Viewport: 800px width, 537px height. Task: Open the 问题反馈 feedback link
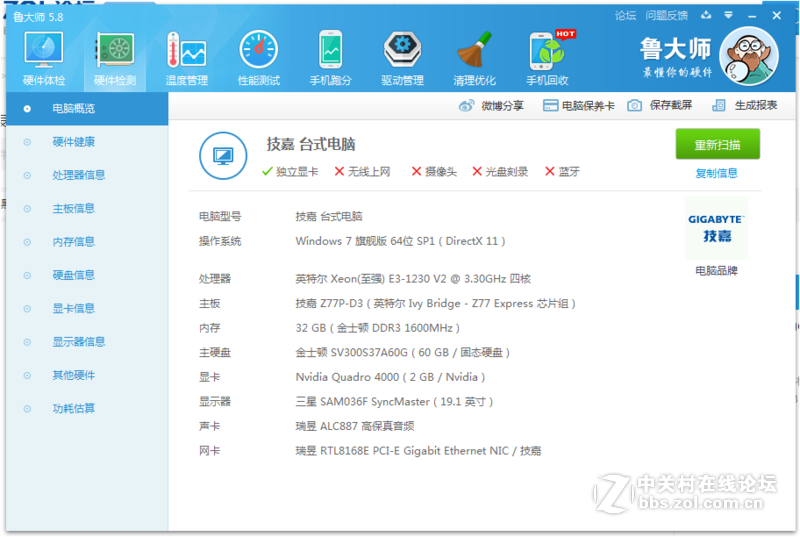666,16
